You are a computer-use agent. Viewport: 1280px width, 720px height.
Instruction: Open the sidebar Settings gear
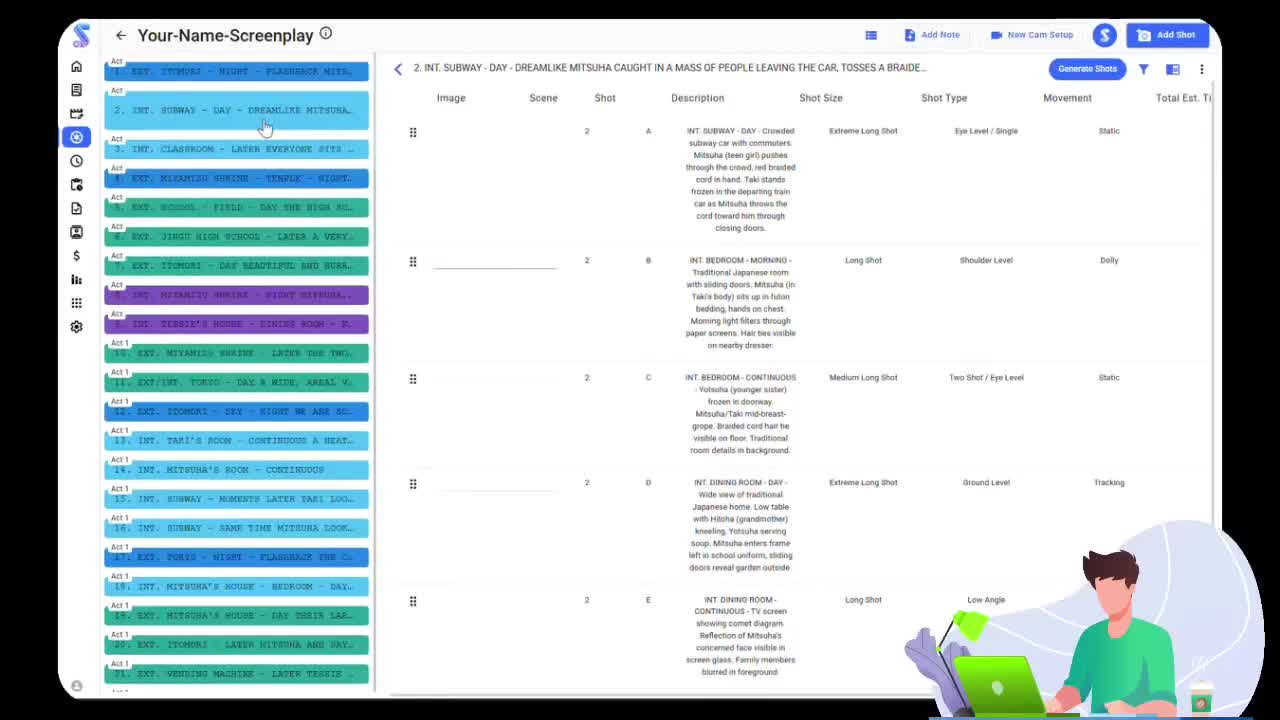point(76,326)
